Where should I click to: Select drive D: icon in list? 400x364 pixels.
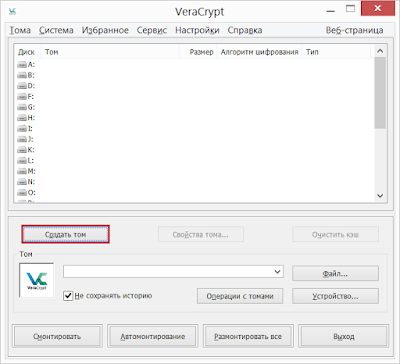pyautogui.click(x=22, y=86)
